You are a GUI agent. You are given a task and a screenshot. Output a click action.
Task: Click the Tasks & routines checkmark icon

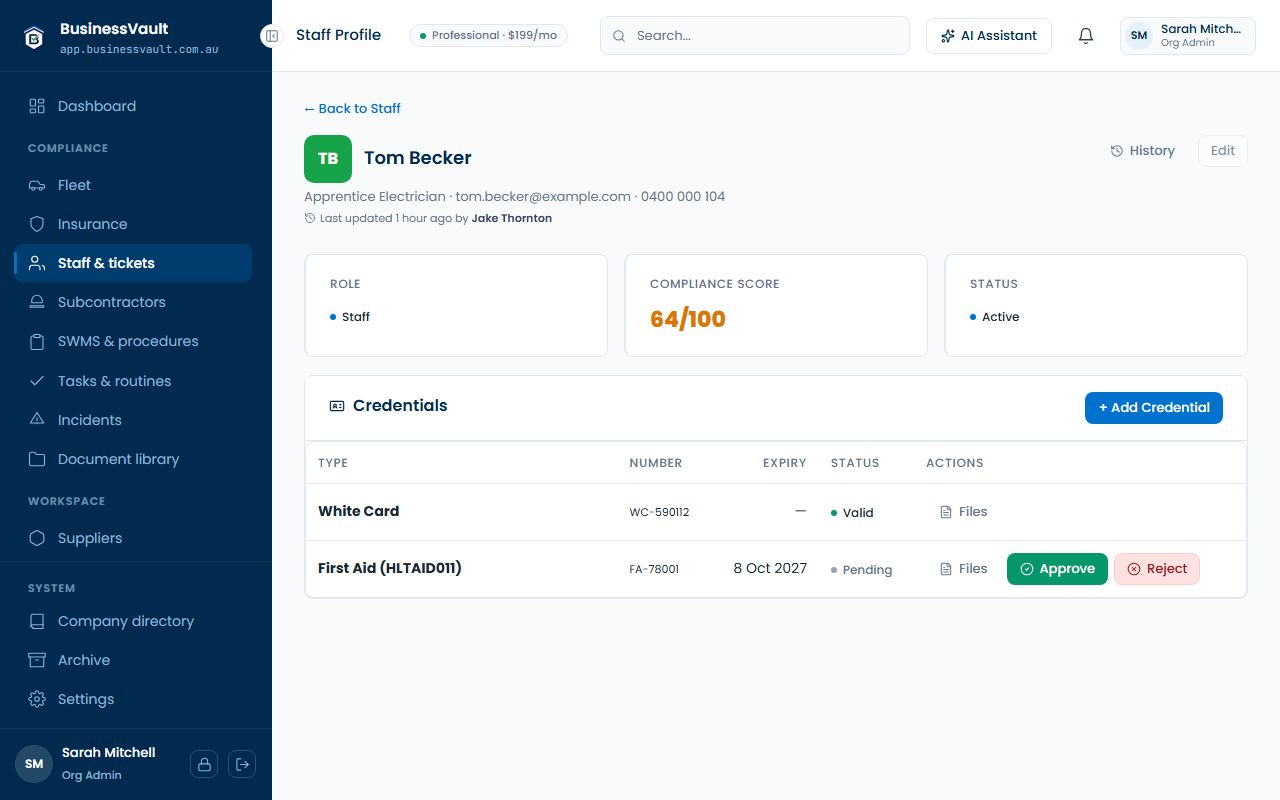[37, 381]
